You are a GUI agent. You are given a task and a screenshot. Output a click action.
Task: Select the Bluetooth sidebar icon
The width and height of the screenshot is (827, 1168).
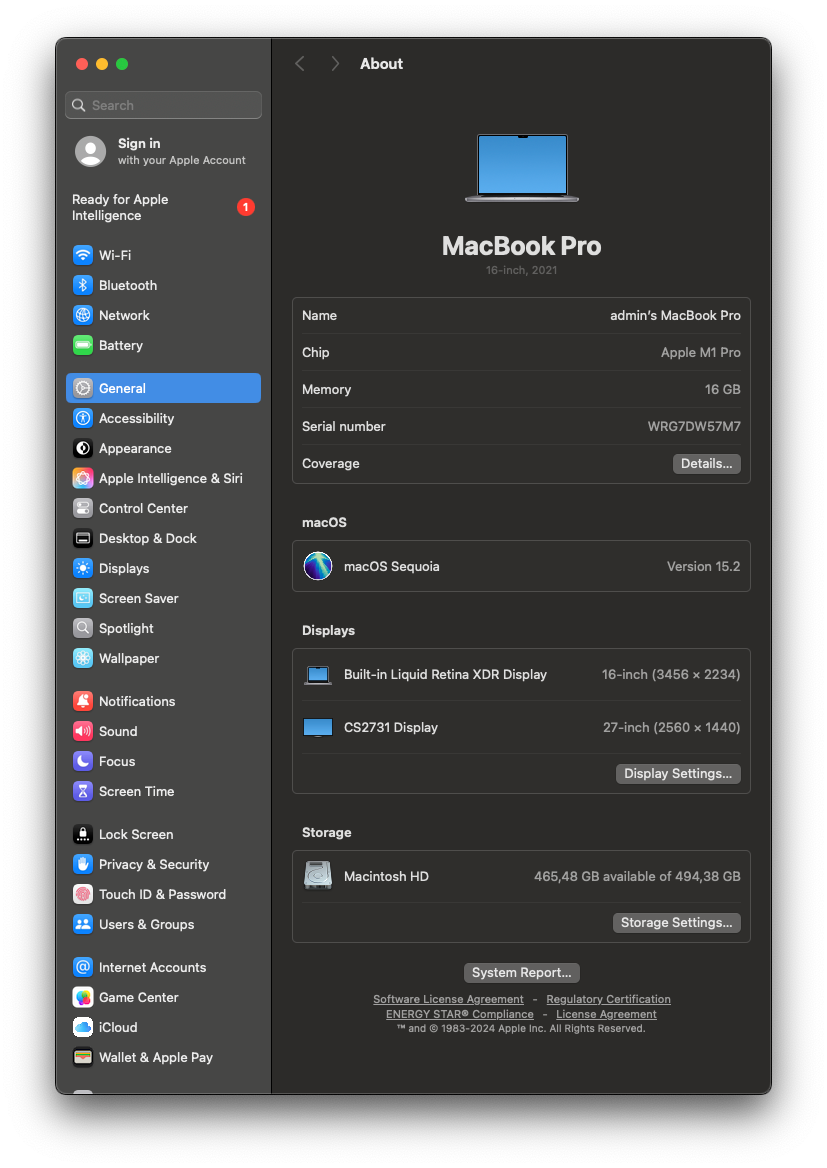82,285
